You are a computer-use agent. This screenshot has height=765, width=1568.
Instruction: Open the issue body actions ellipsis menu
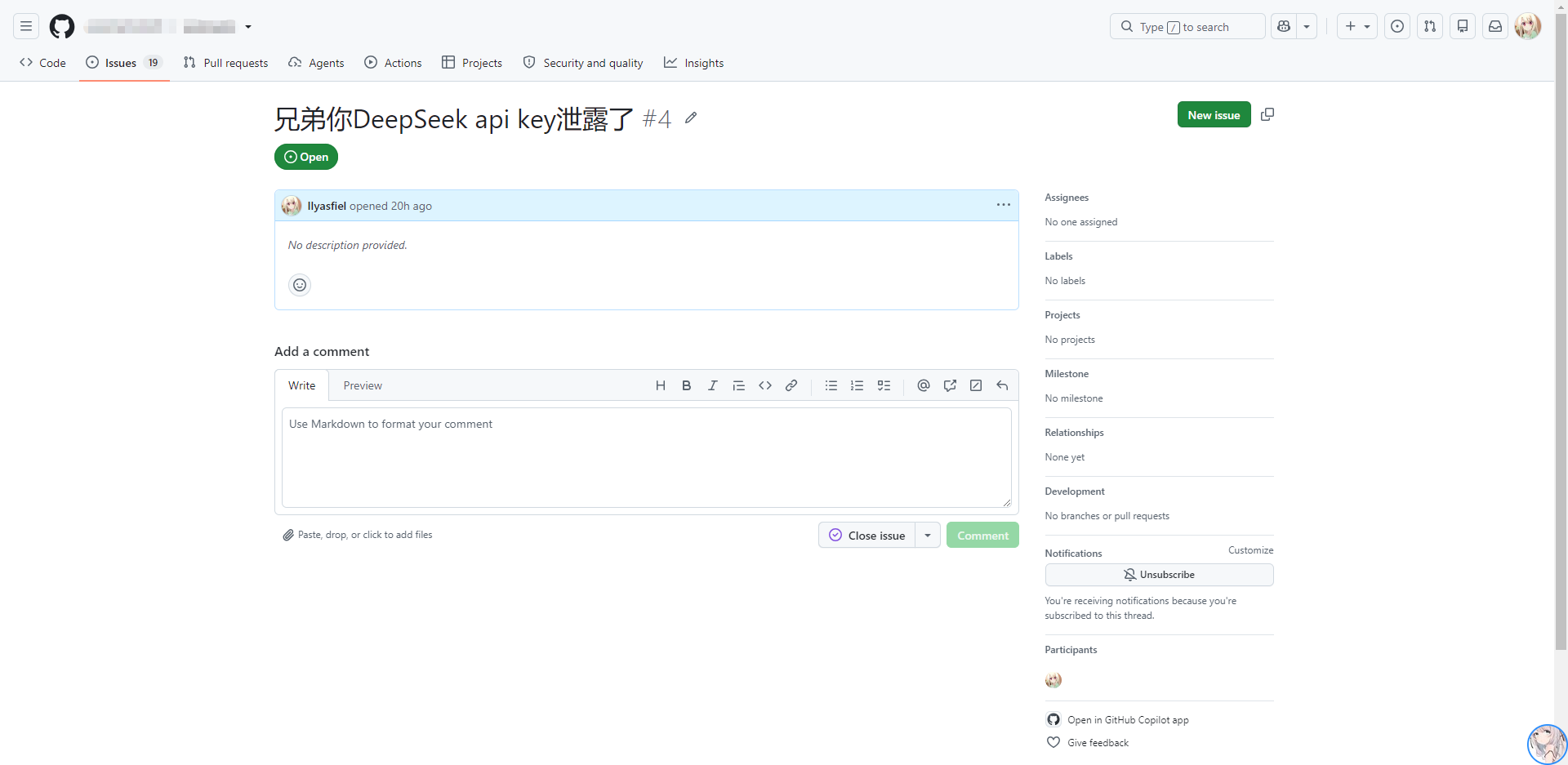(x=1004, y=205)
